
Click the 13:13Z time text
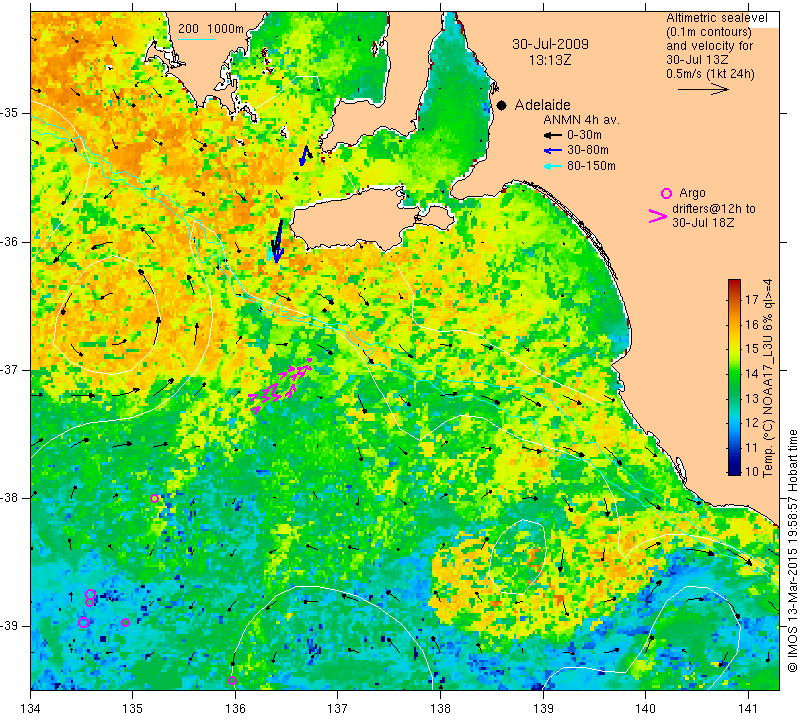(x=549, y=60)
